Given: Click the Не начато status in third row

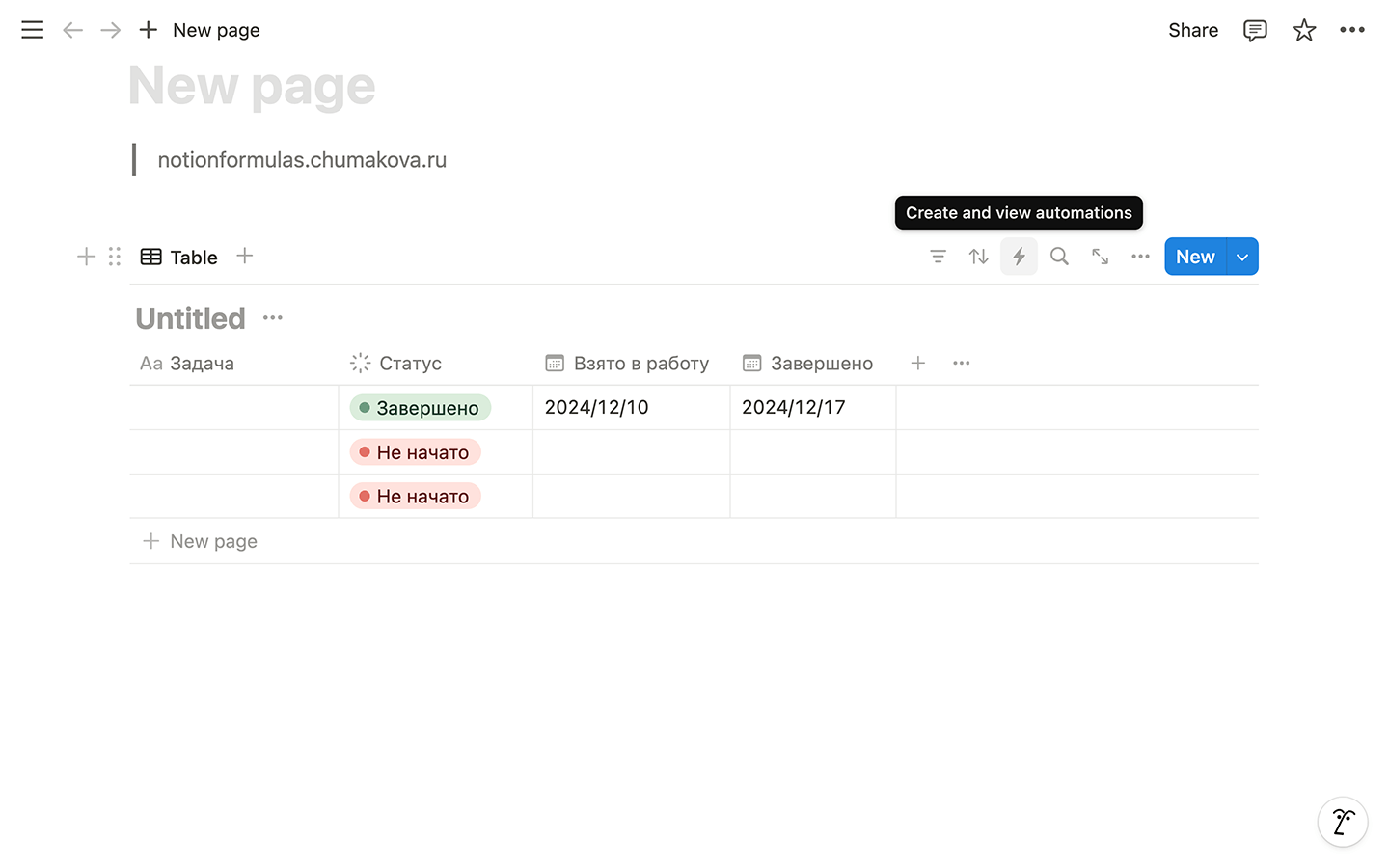Looking at the screenshot, I should (x=415, y=497).
